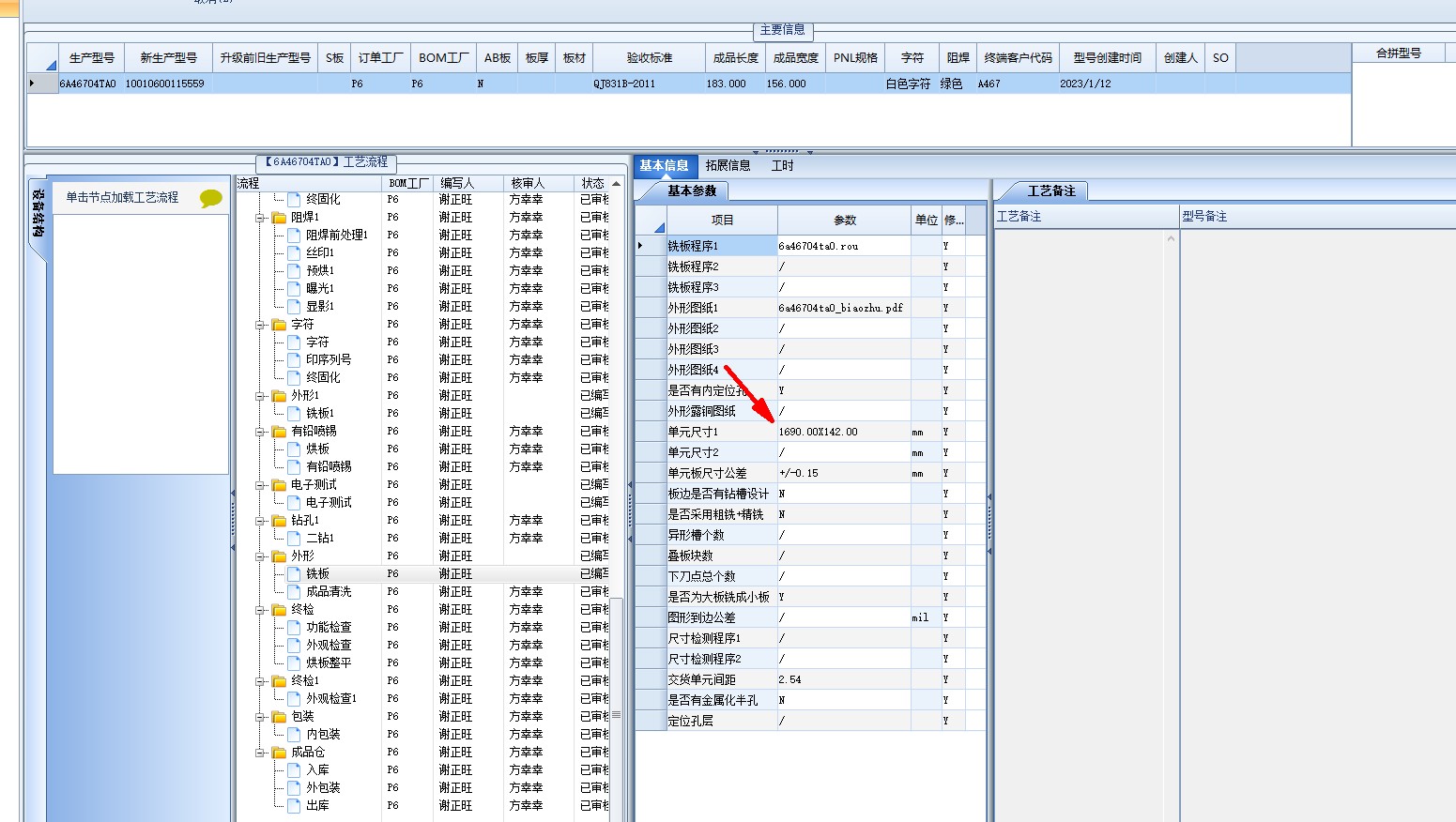The height and width of the screenshot is (822, 1456).
Task: Select the 铣板 node under 外形
Action: click(x=317, y=573)
